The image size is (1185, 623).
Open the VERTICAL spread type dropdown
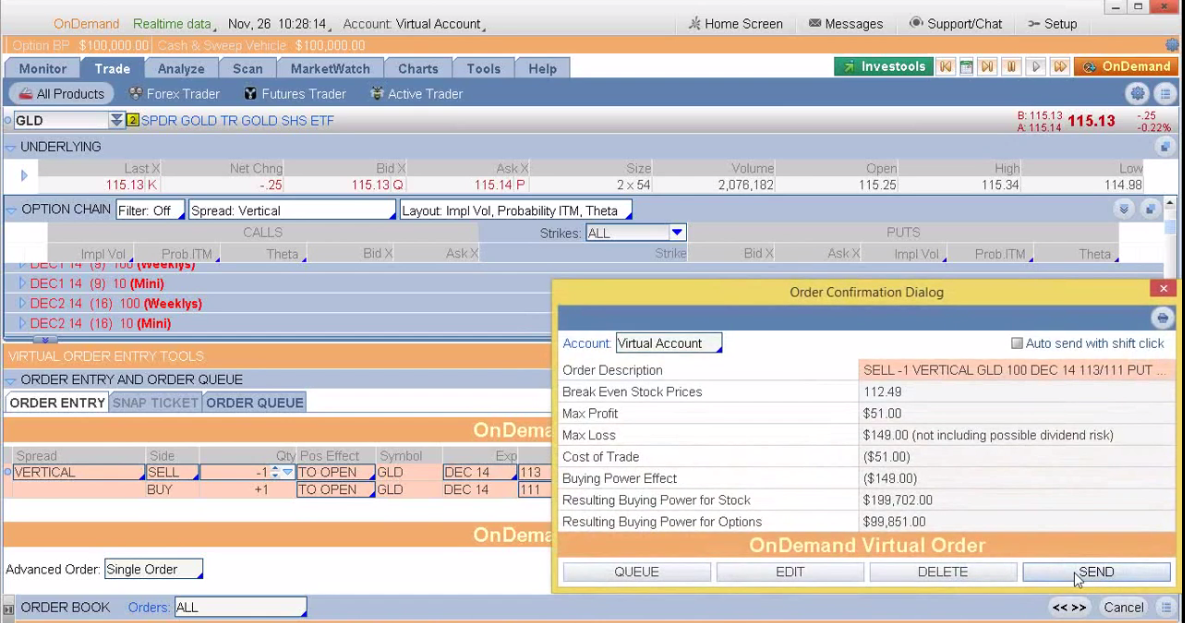click(x=79, y=473)
